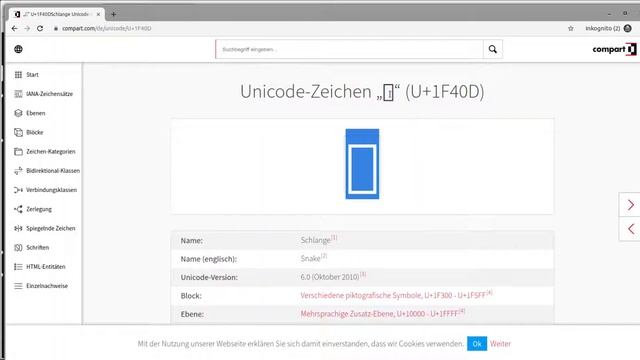
Task: Open Spiegelnde Zeichen in sidebar
Action: pyautogui.click(x=51, y=228)
